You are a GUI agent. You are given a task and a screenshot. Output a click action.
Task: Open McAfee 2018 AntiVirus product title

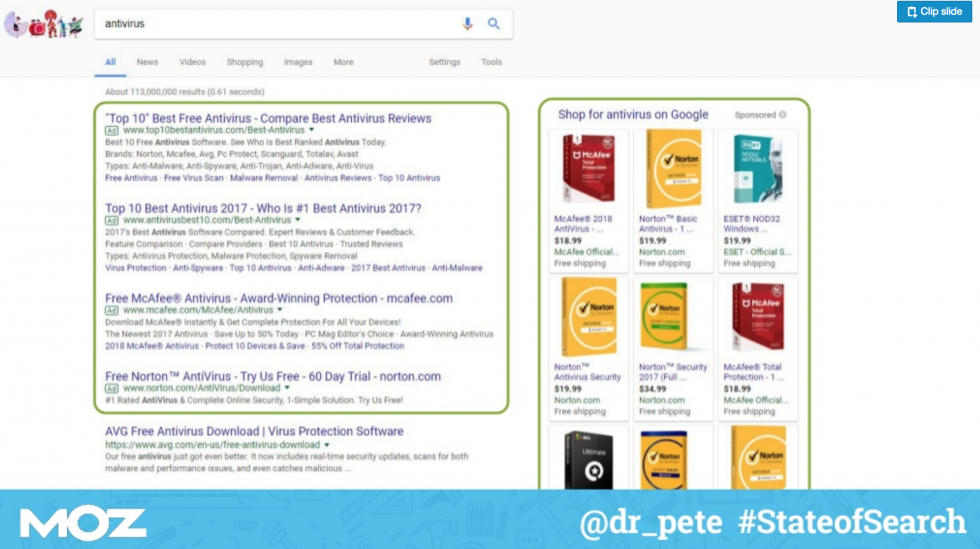[x=583, y=224]
